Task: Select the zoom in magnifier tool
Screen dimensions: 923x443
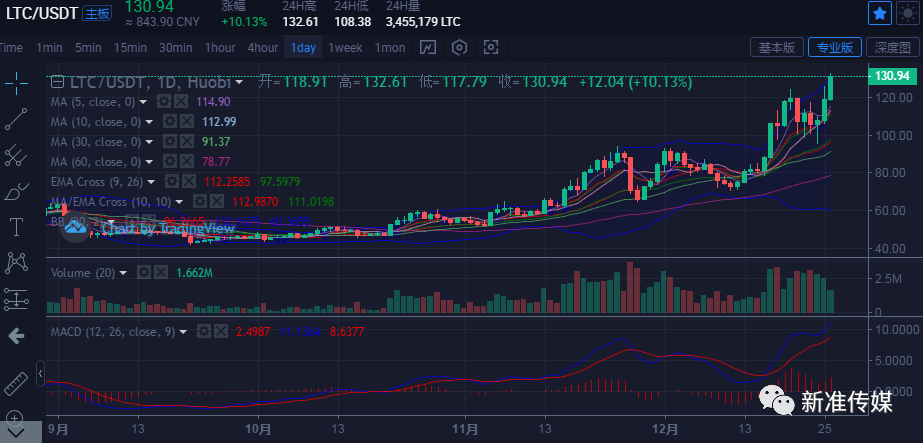Action: click(x=16, y=418)
